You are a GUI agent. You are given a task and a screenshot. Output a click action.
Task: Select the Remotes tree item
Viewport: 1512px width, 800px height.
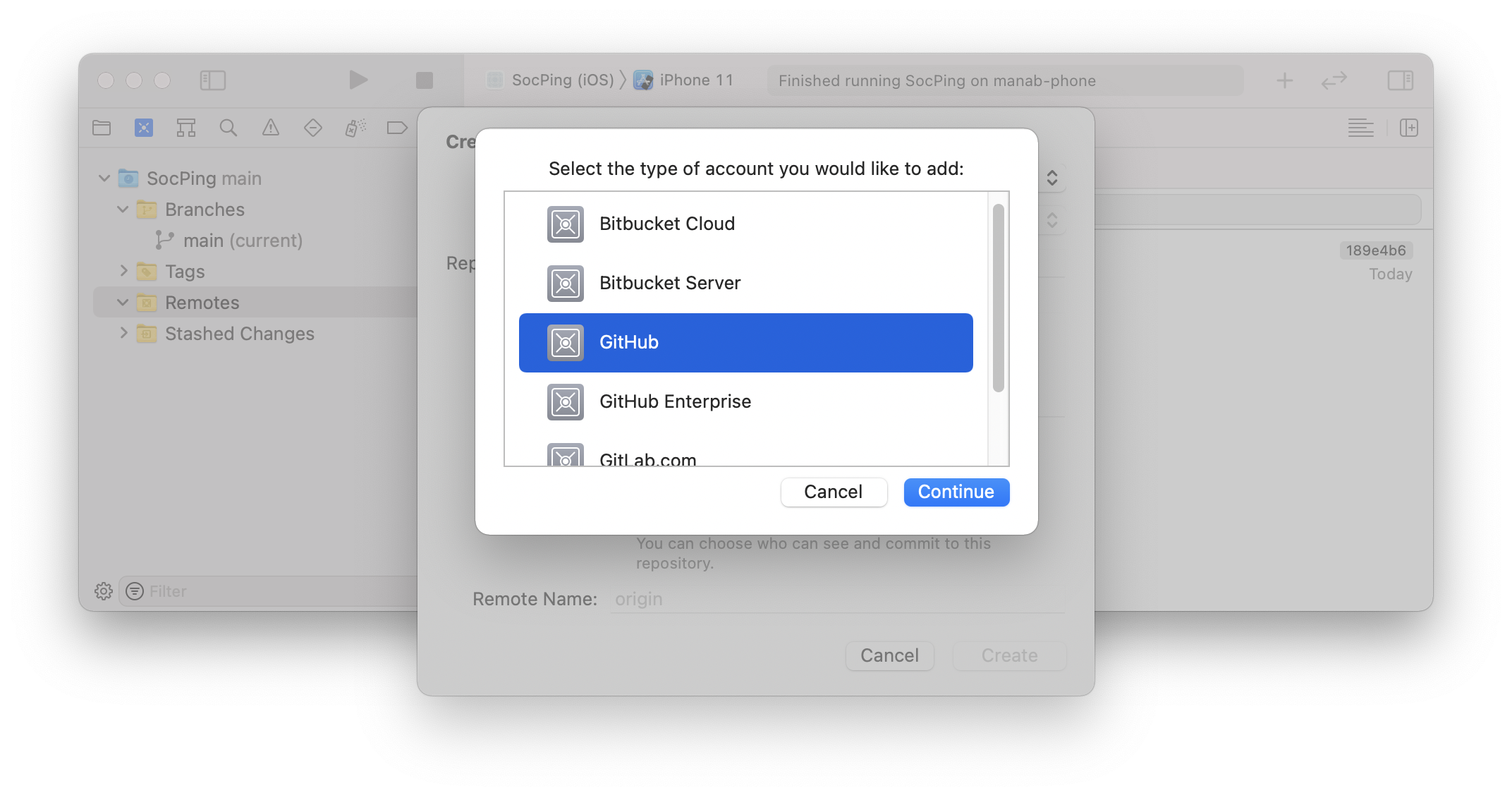click(x=255, y=302)
